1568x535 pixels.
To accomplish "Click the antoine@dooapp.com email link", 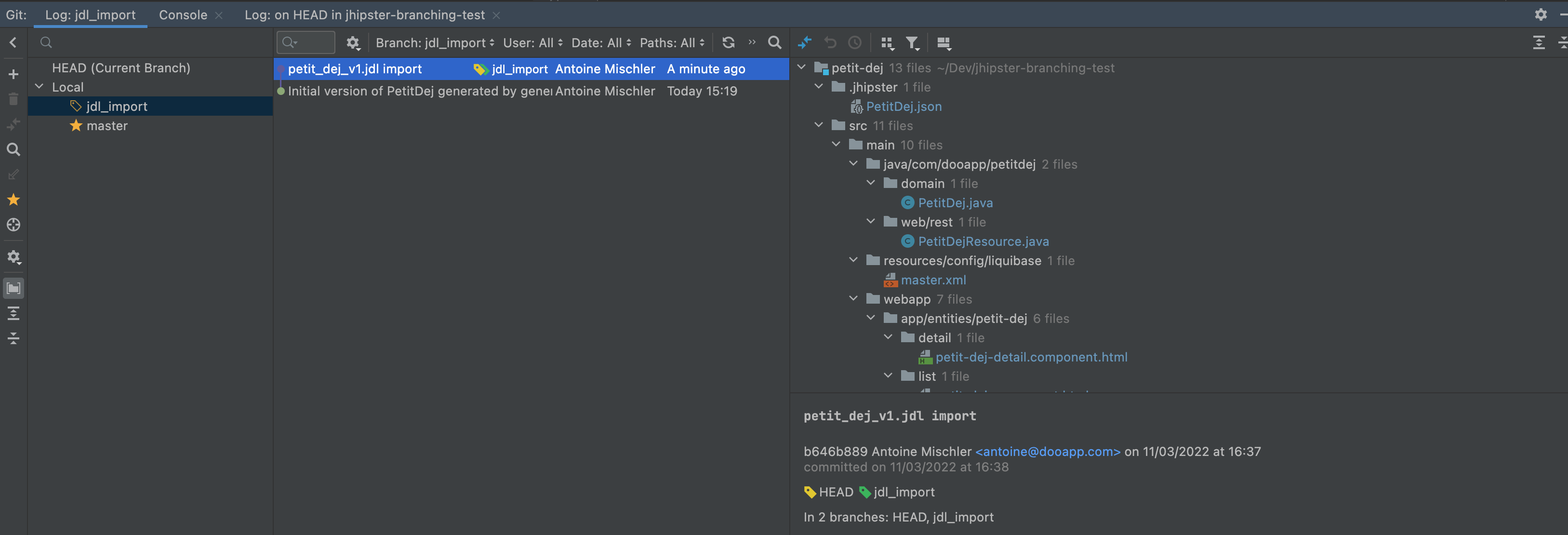I will [1048, 452].
